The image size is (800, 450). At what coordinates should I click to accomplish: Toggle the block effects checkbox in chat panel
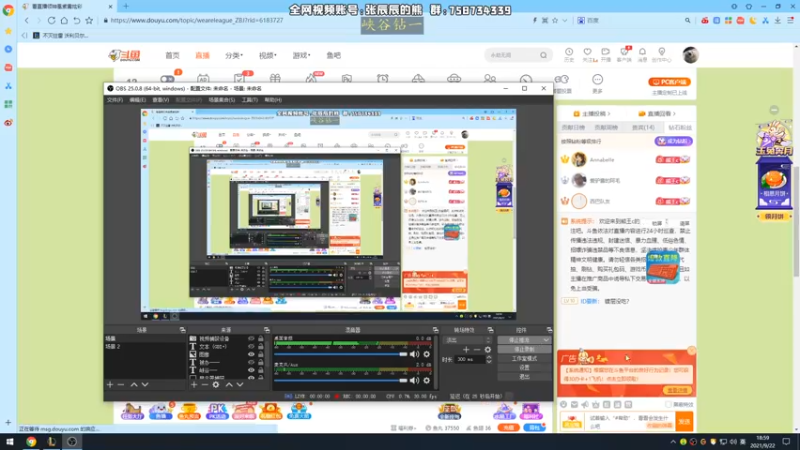(x=668, y=405)
